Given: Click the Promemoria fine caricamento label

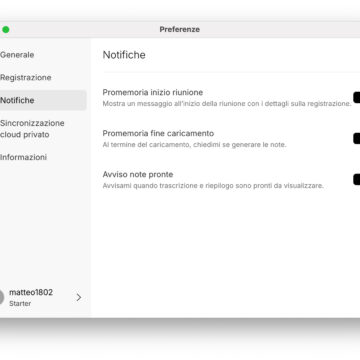Looking at the screenshot, I should tap(158, 133).
